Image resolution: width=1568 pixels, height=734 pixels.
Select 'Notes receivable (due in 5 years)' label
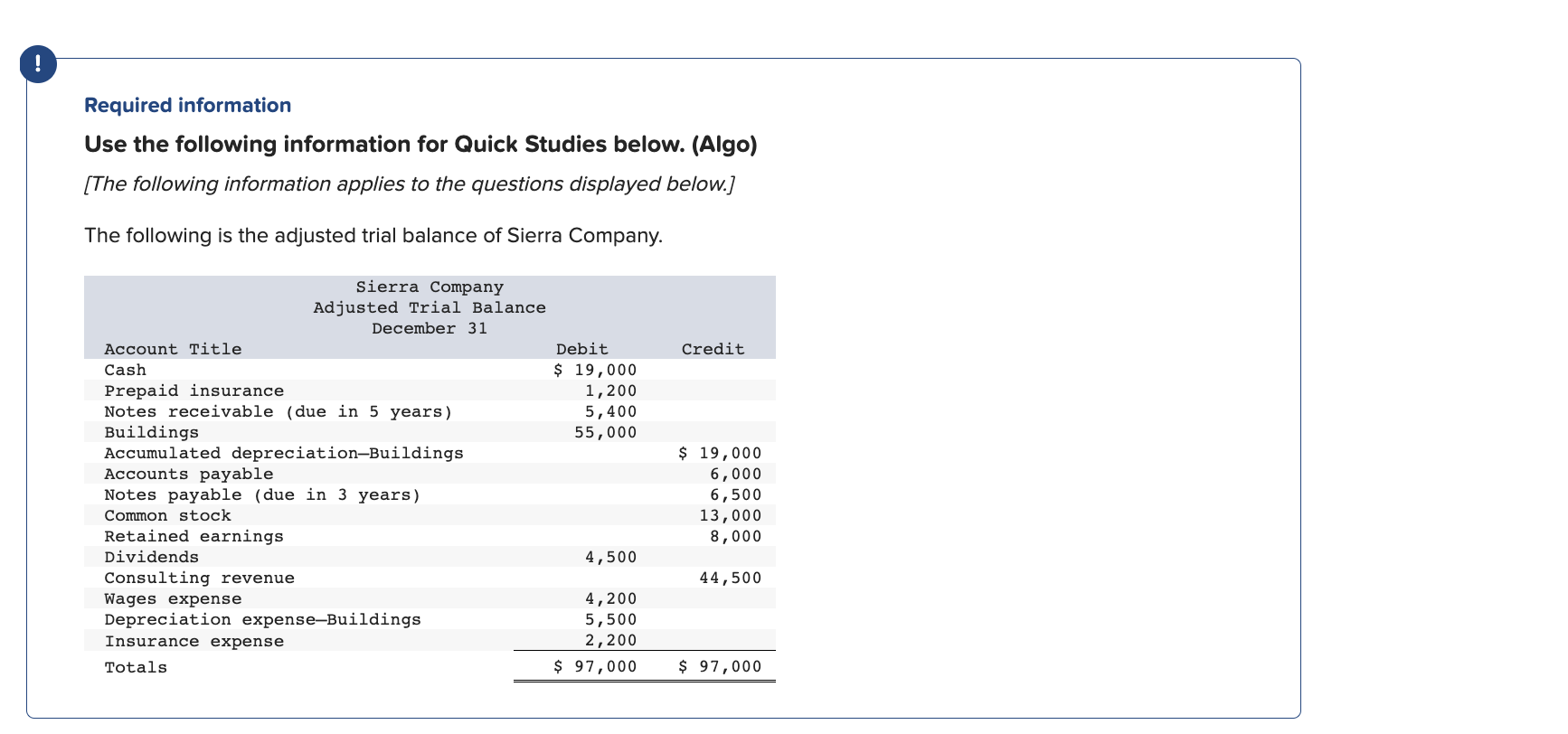279,411
